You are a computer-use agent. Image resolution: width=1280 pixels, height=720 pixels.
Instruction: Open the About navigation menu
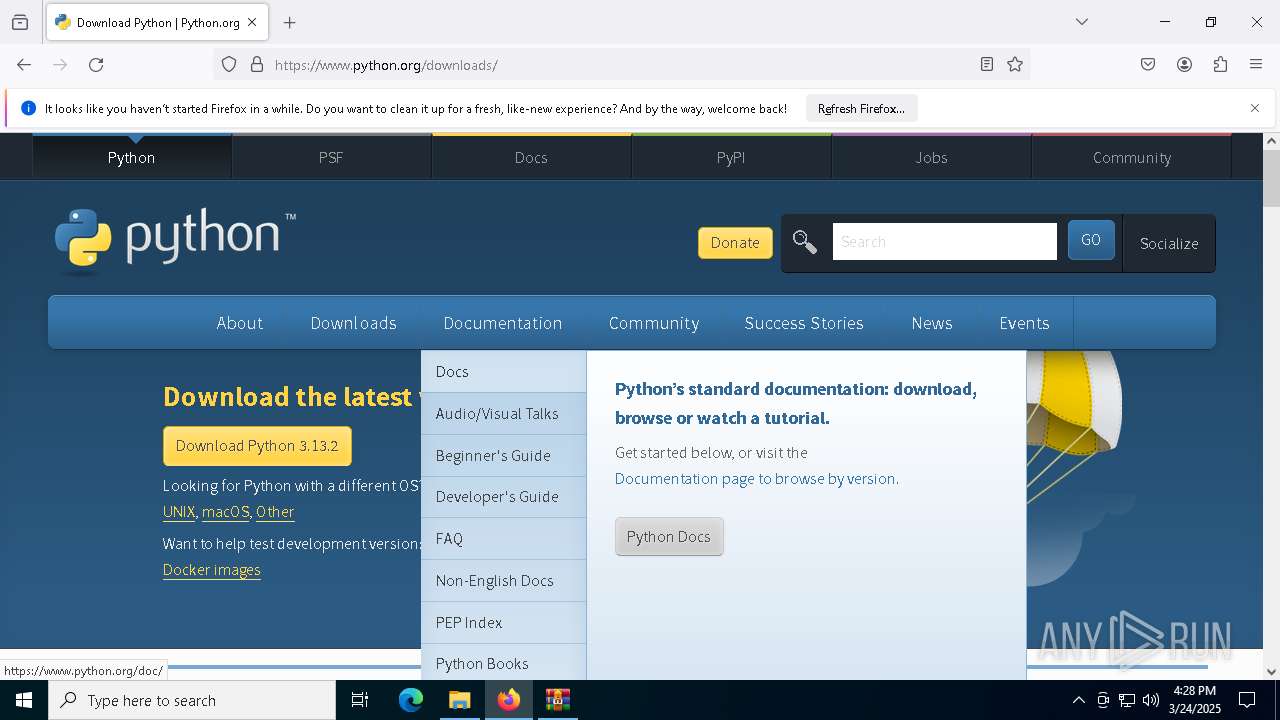click(240, 323)
